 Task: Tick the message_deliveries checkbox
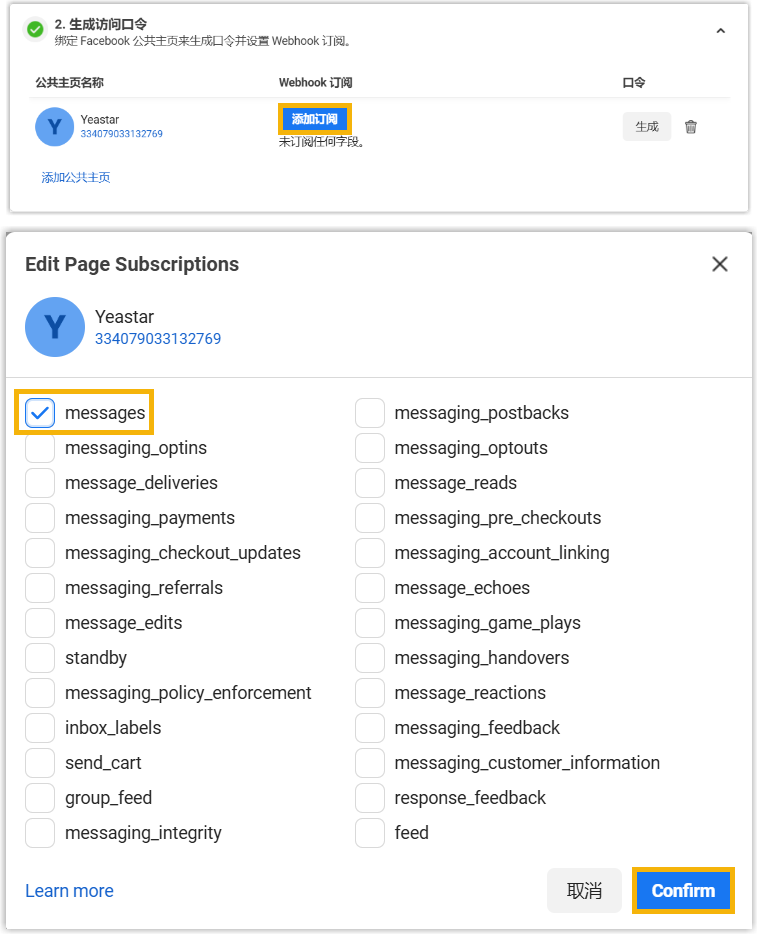click(x=40, y=483)
